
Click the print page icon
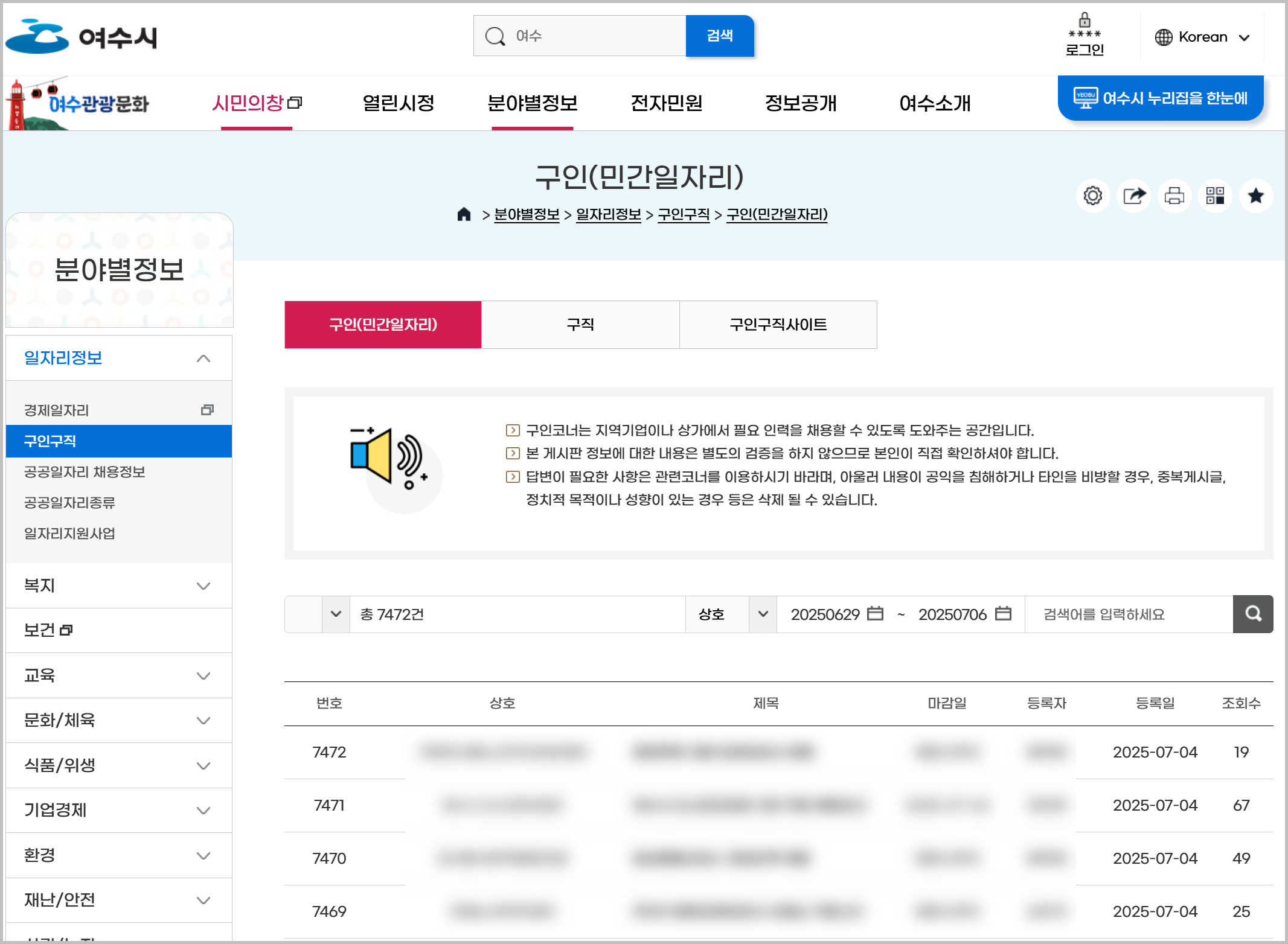(1174, 196)
